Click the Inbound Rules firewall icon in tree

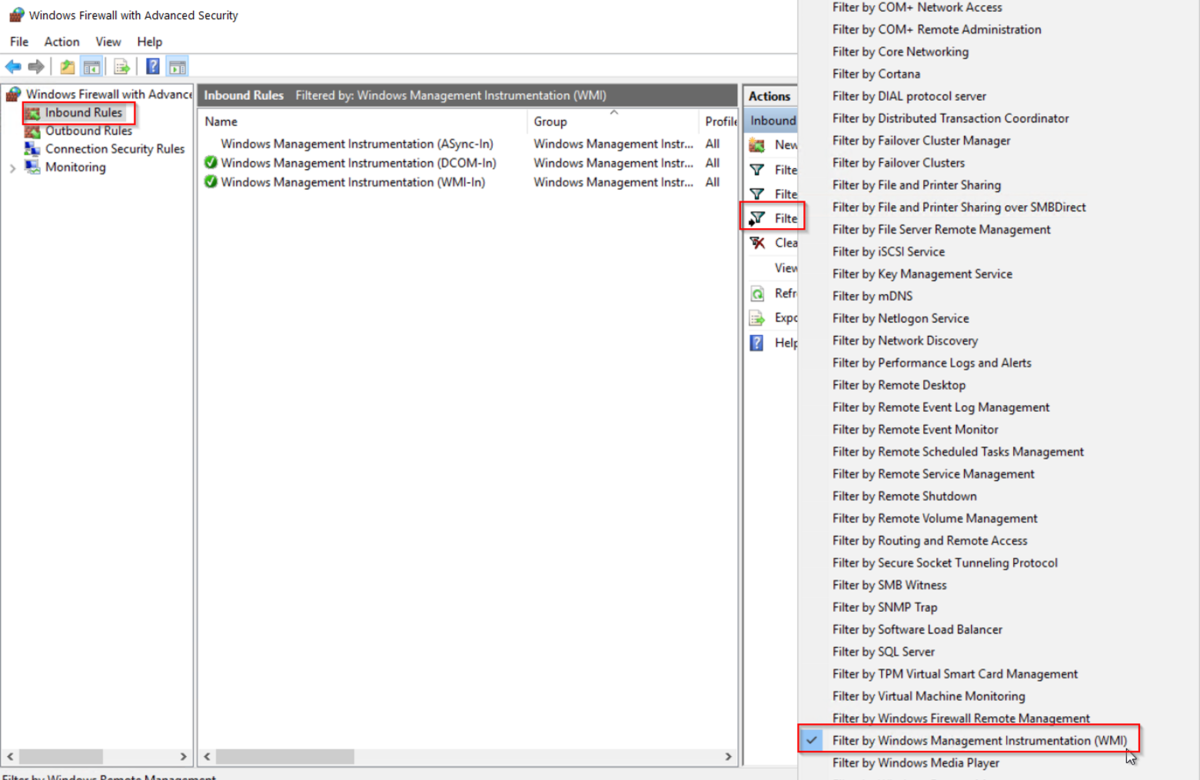point(33,113)
